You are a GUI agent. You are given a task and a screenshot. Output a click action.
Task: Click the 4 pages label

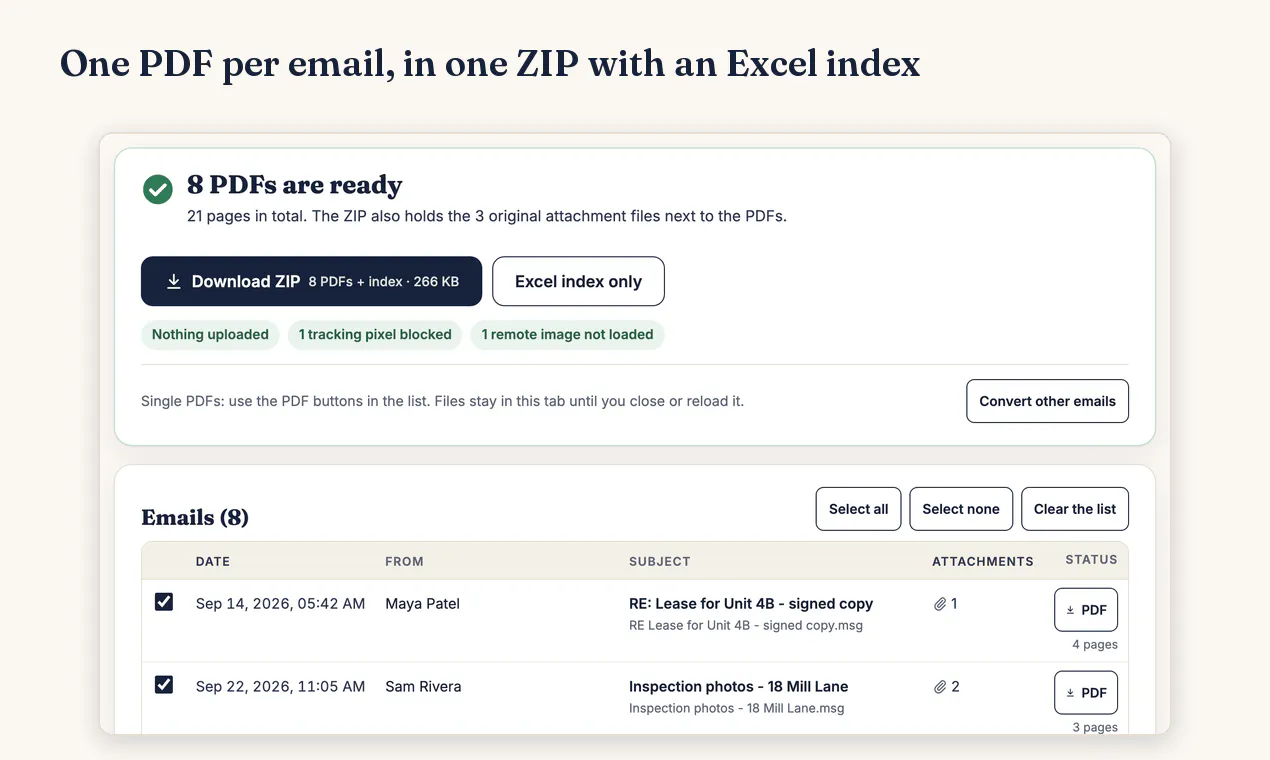click(x=1095, y=644)
